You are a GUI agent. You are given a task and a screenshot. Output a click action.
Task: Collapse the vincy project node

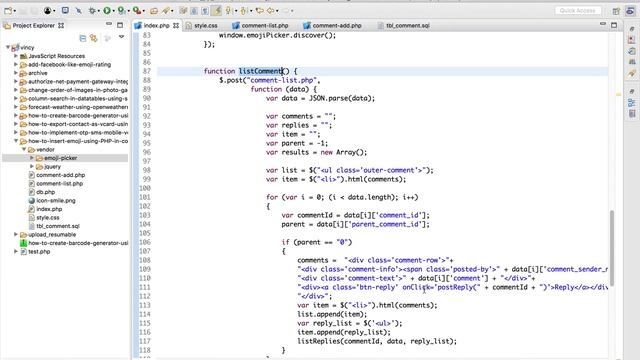(8, 47)
